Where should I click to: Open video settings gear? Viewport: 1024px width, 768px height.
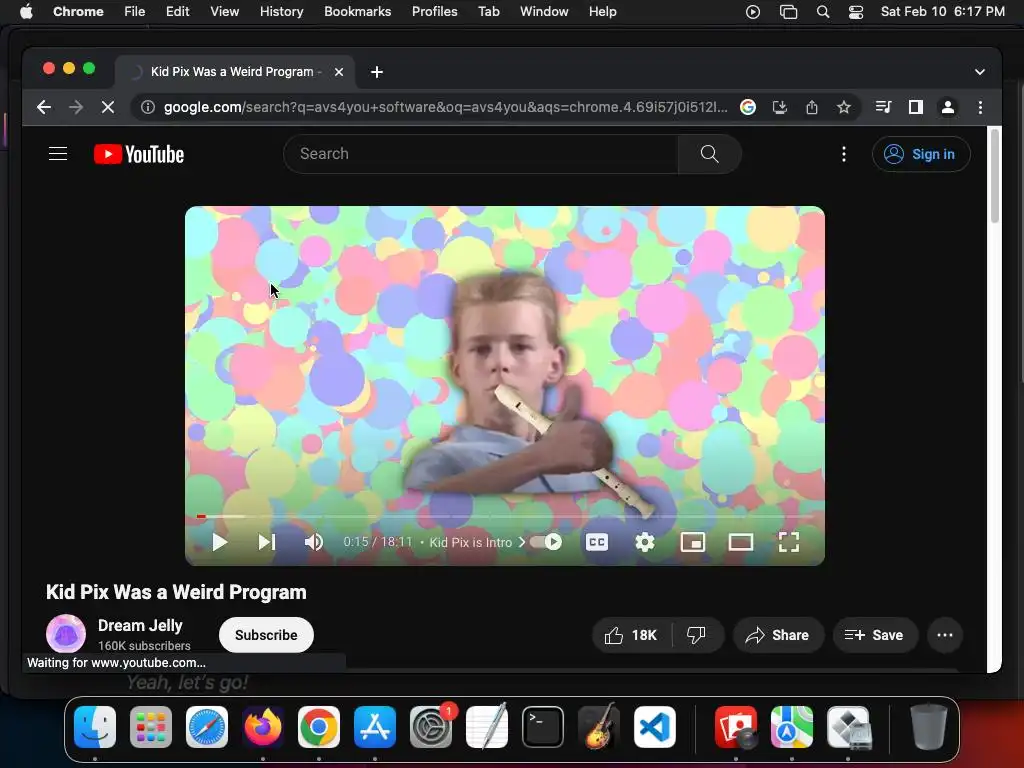point(645,542)
